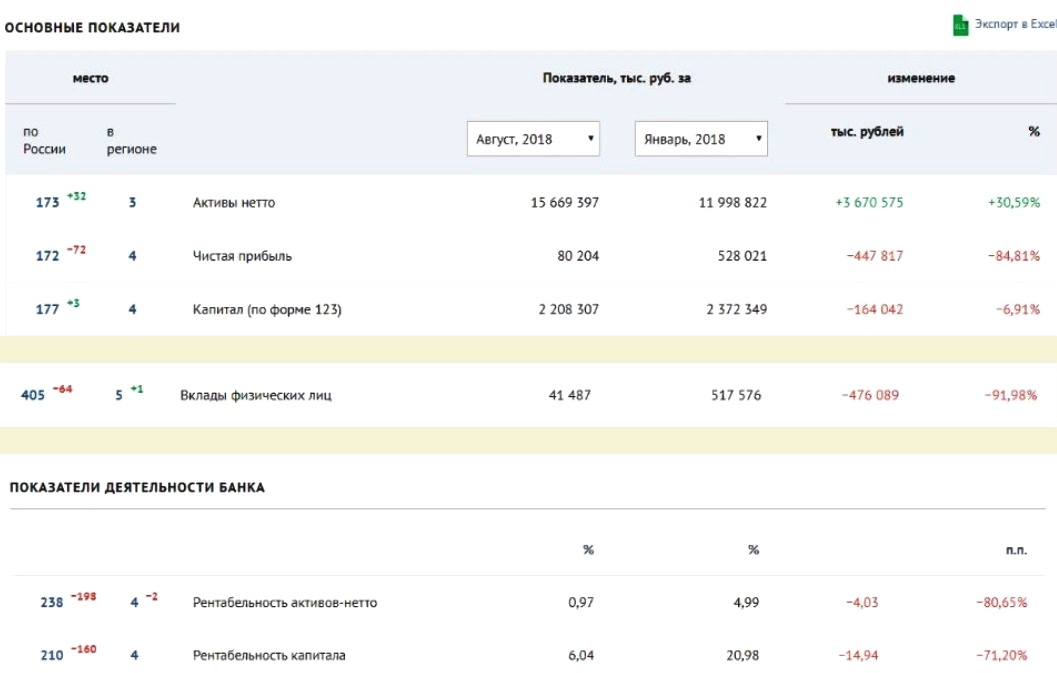
Task: Open the Чистая прибыль indicator link
Action: click(x=242, y=256)
